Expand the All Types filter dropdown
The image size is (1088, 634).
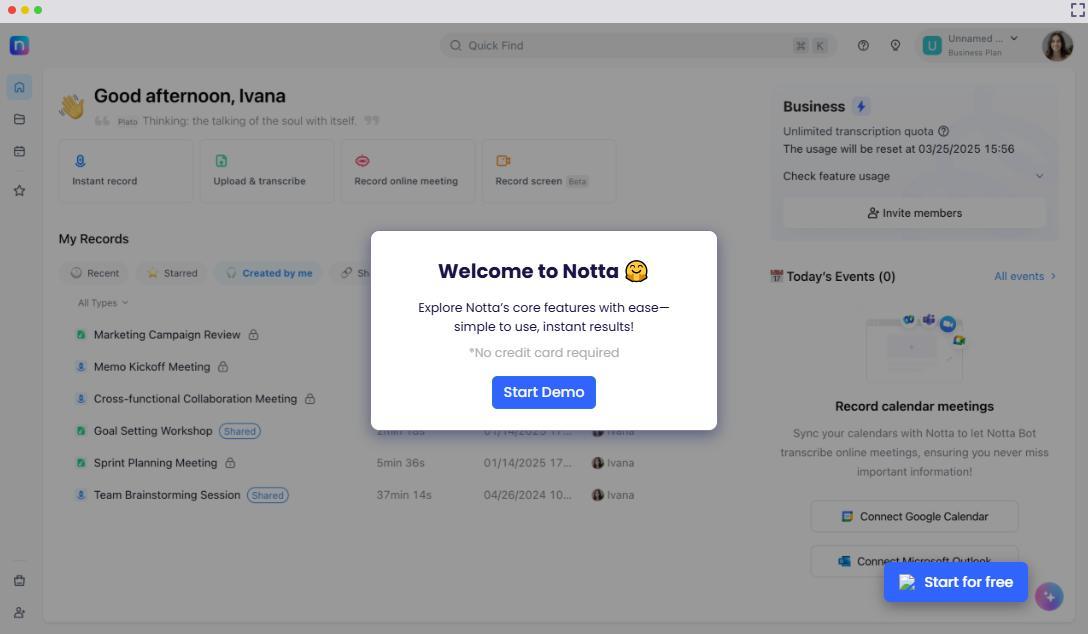coord(103,303)
